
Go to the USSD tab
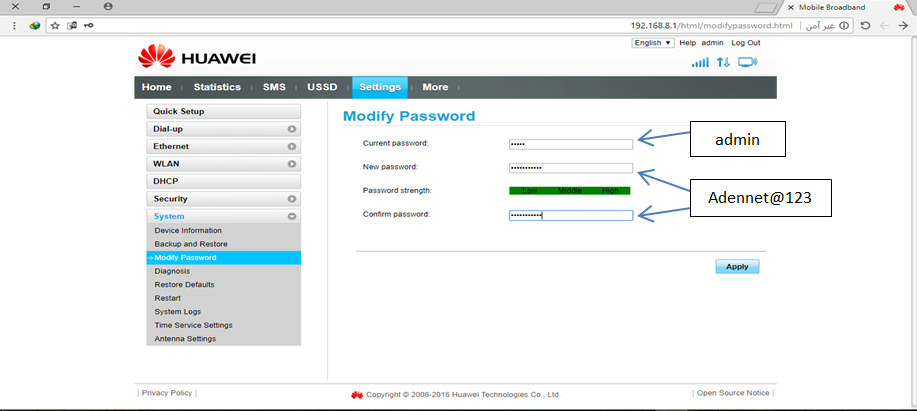coord(322,87)
